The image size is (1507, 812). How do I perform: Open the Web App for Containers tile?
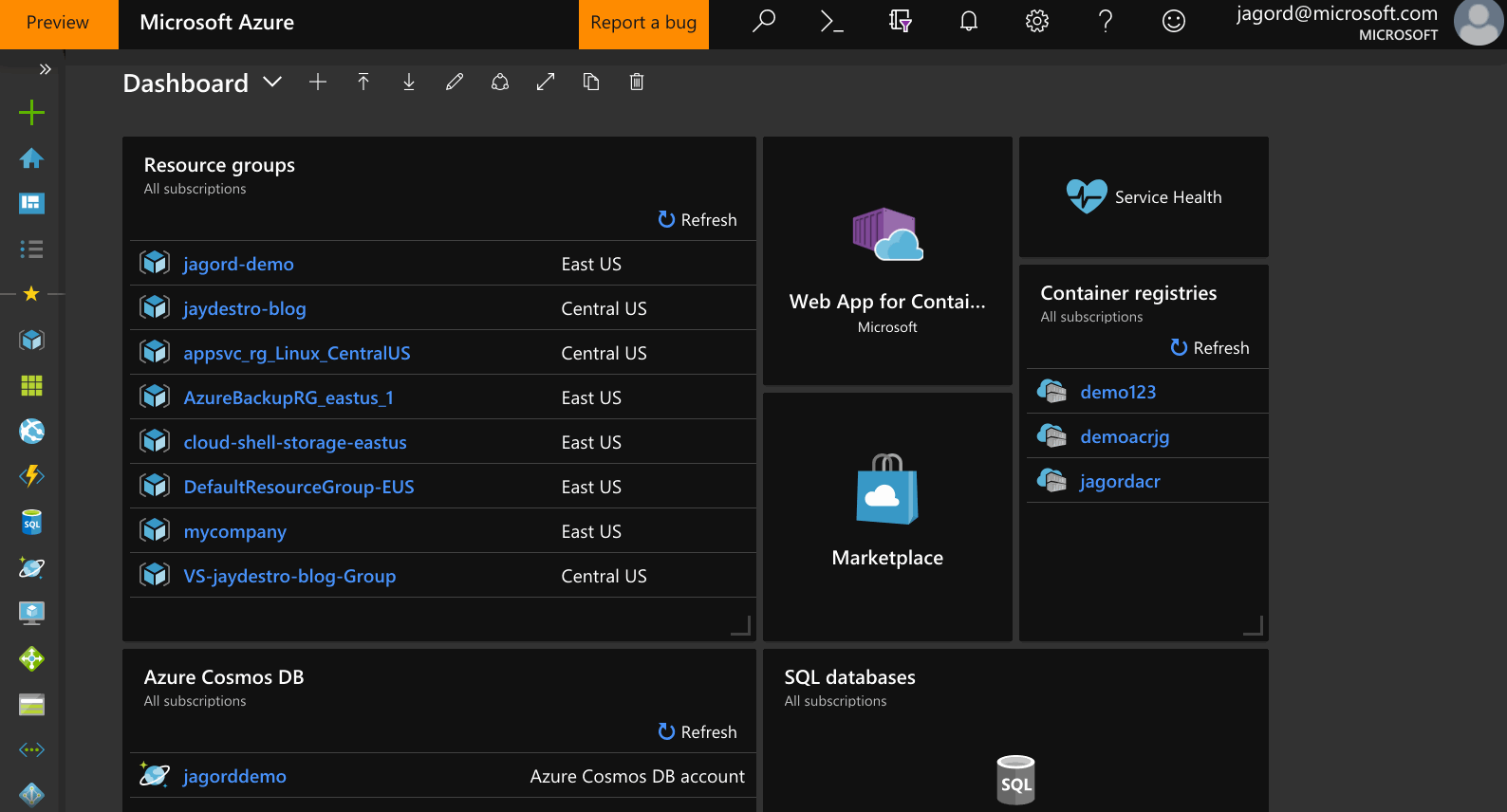(x=887, y=261)
